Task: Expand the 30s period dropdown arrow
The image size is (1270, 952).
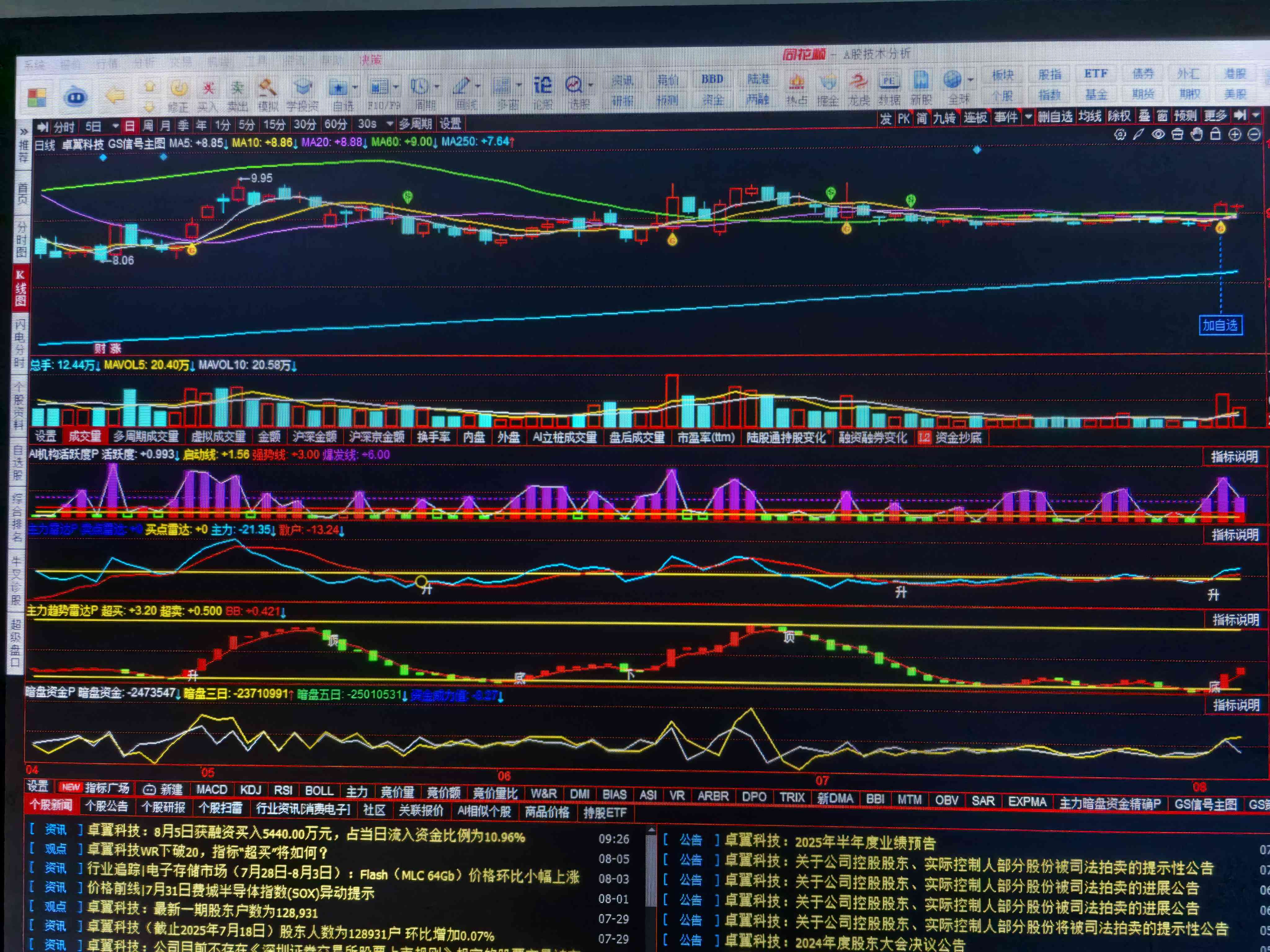Action: point(390,123)
